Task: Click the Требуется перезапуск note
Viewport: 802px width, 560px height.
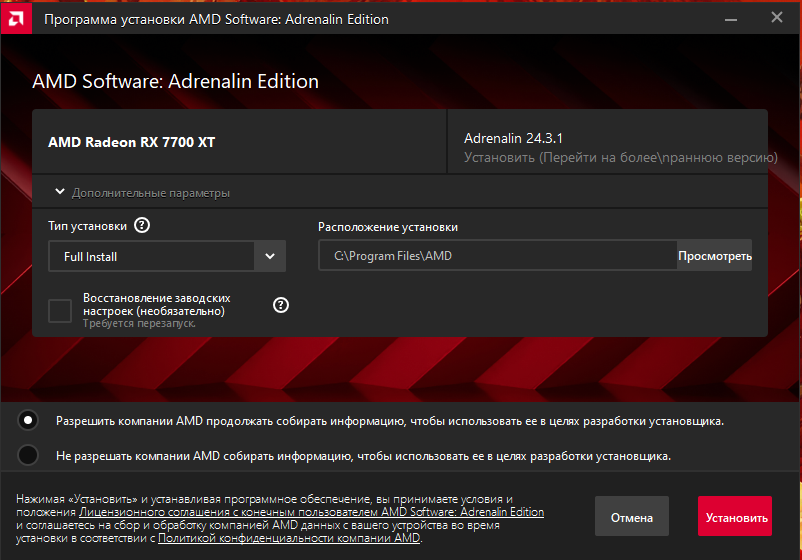Action: point(139,324)
